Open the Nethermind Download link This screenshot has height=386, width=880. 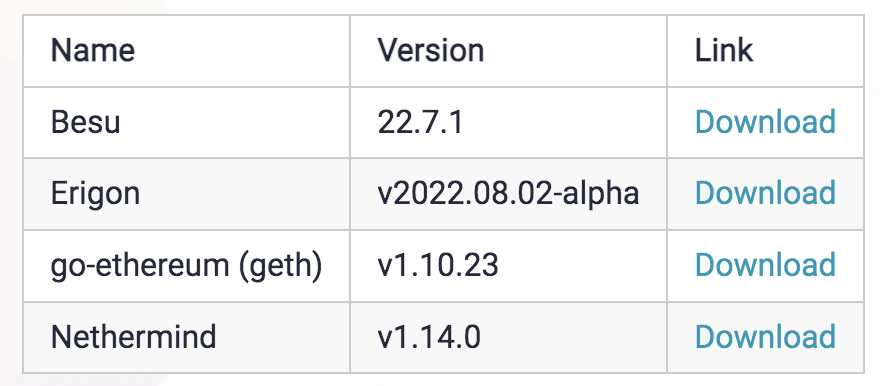[765, 337]
